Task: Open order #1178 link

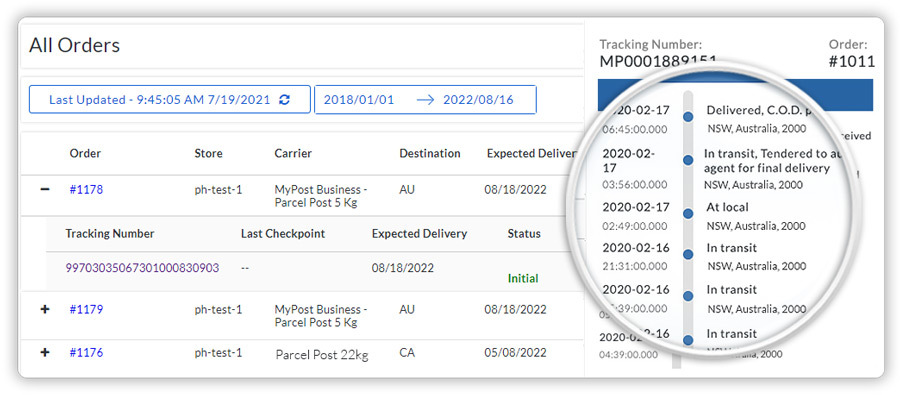Action: click(x=86, y=189)
